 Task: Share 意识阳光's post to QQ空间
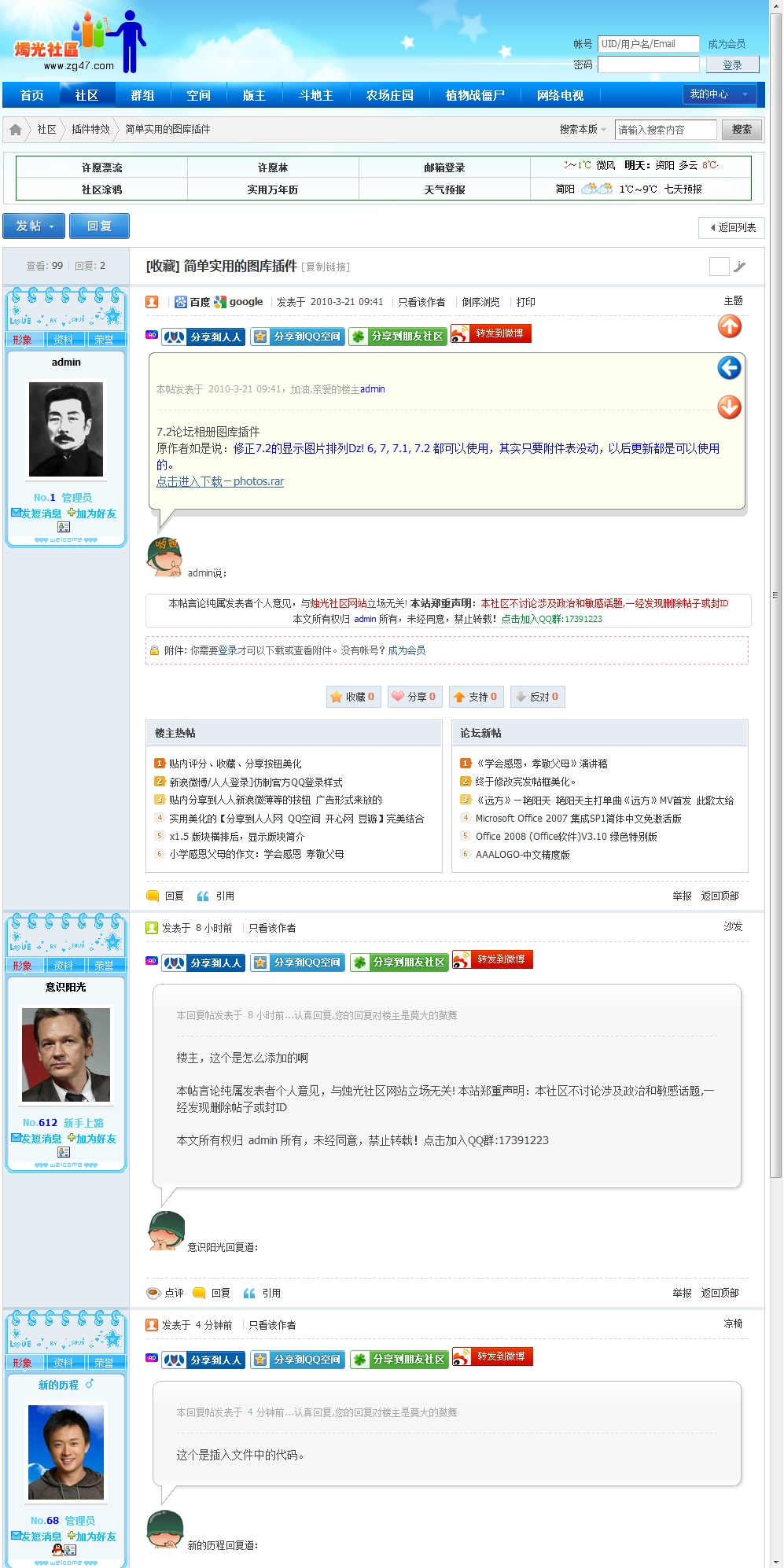297,963
